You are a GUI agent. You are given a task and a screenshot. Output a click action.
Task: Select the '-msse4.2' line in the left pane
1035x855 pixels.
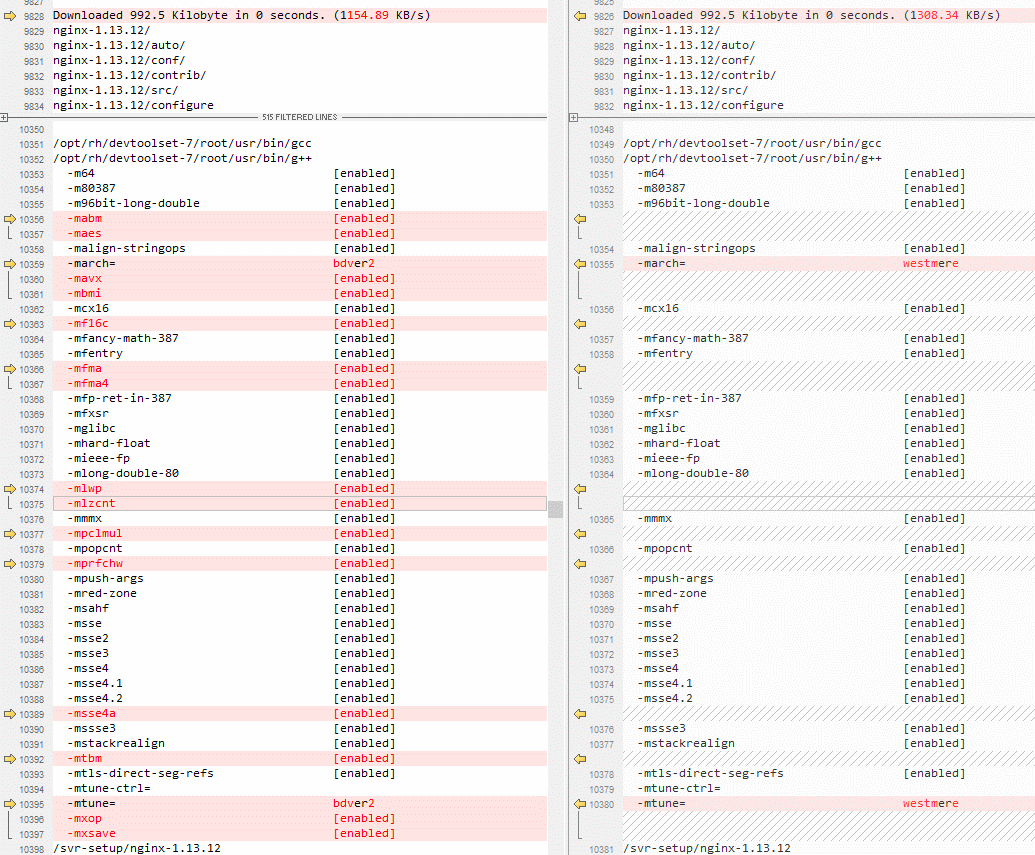click(x=300, y=699)
